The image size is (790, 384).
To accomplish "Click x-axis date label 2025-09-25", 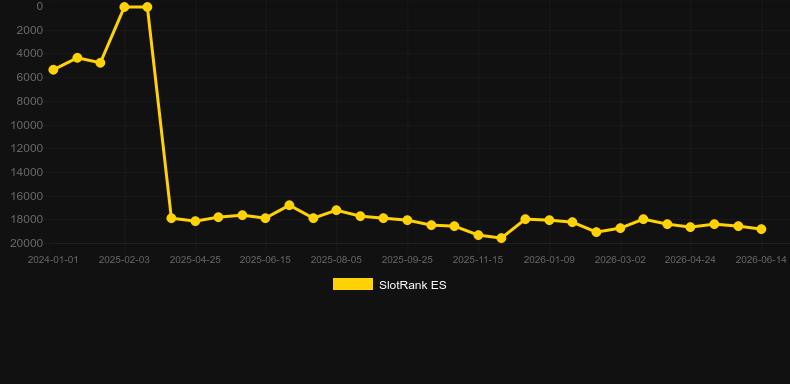I will click(407, 260).
